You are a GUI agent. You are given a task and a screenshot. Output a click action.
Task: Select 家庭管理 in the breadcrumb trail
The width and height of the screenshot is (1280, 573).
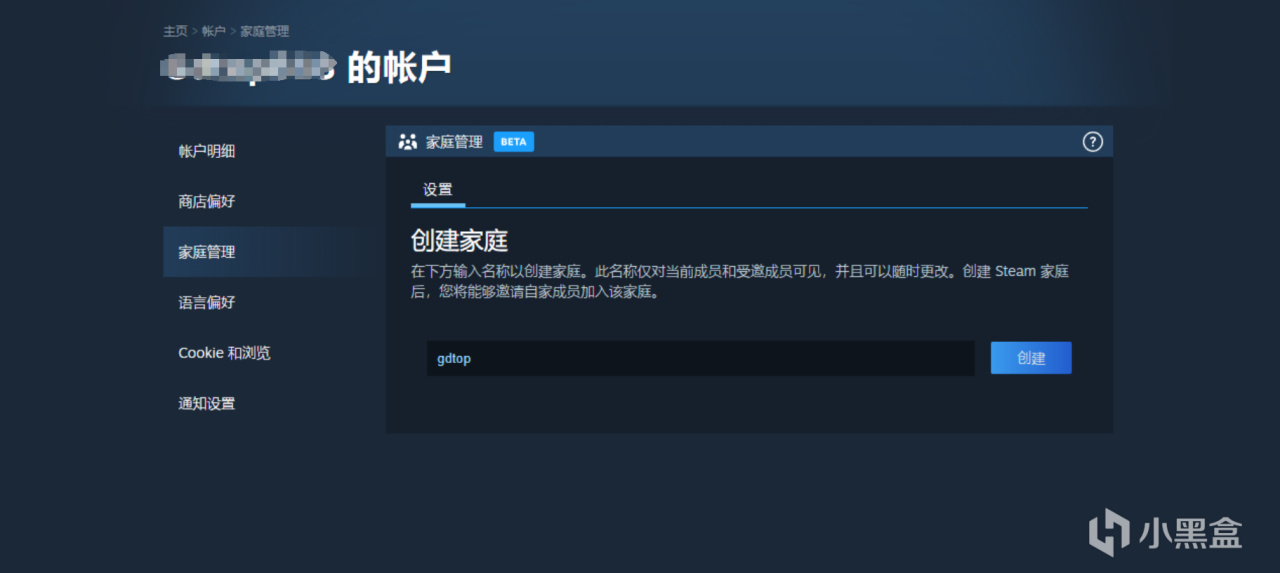tap(265, 31)
